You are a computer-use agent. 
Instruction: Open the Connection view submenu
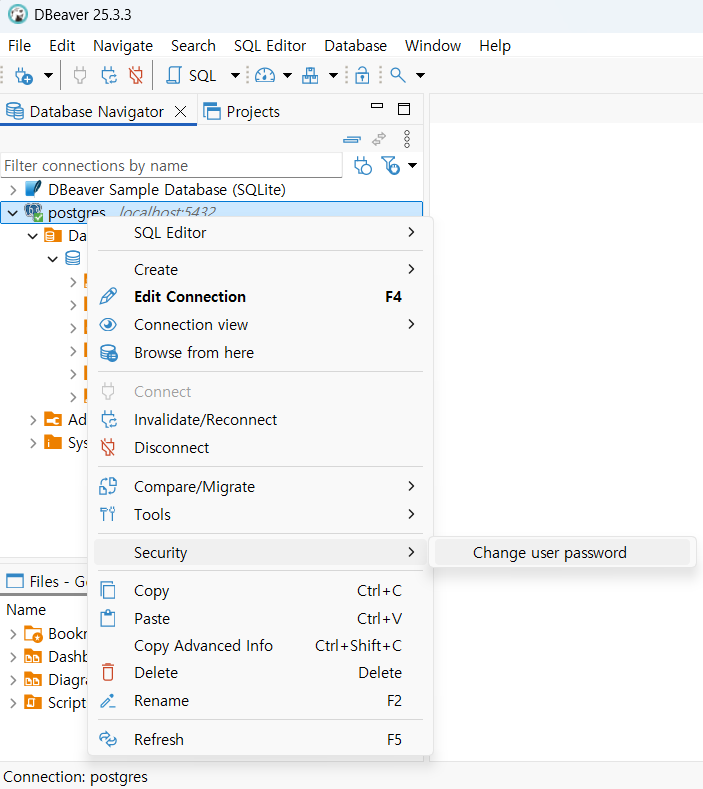(x=260, y=325)
